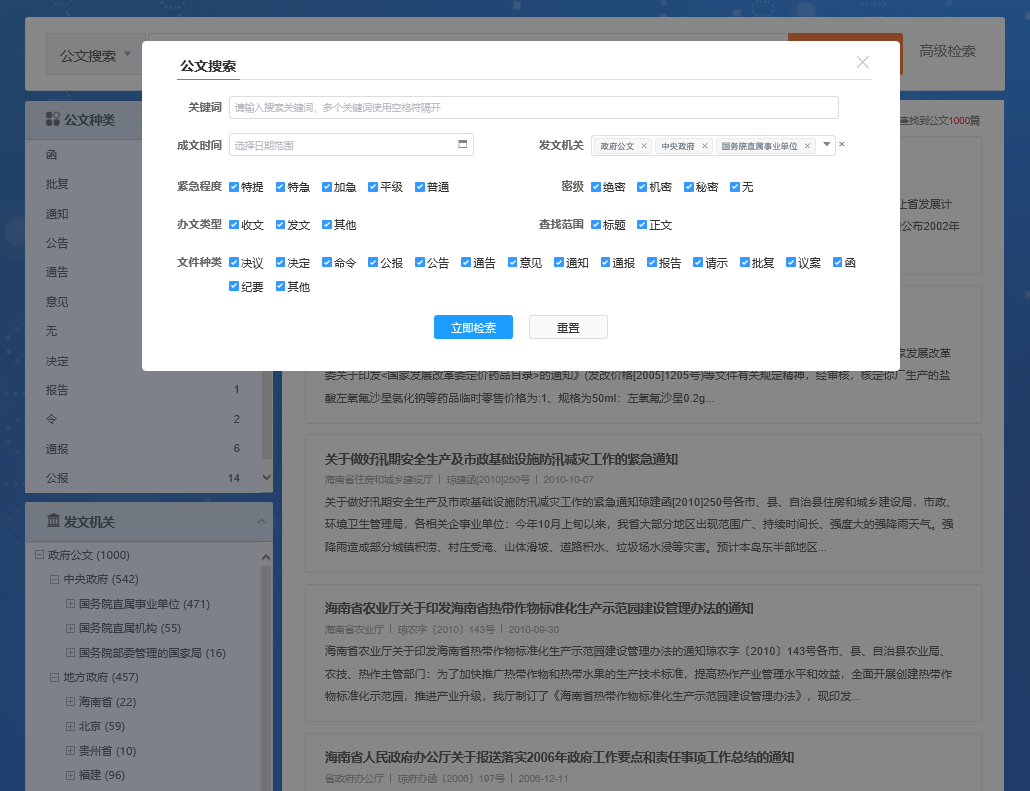Uncheck the 特急 urgency checkbox
This screenshot has height=791, width=1030.
coord(280,187)
